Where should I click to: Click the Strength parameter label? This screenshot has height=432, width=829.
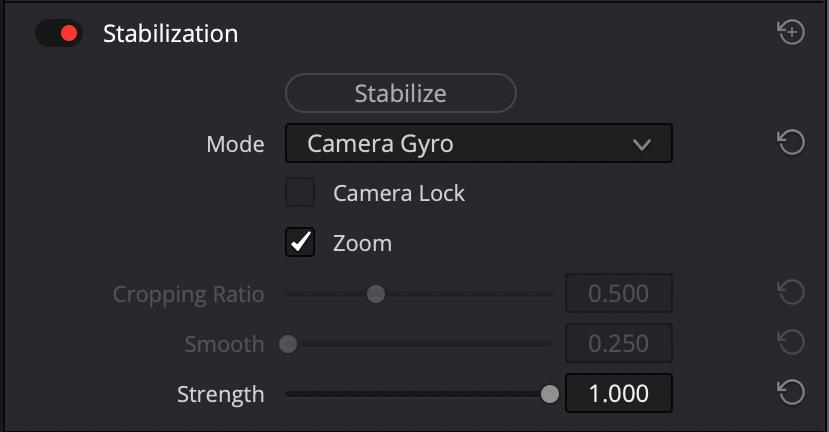(220, 394)
